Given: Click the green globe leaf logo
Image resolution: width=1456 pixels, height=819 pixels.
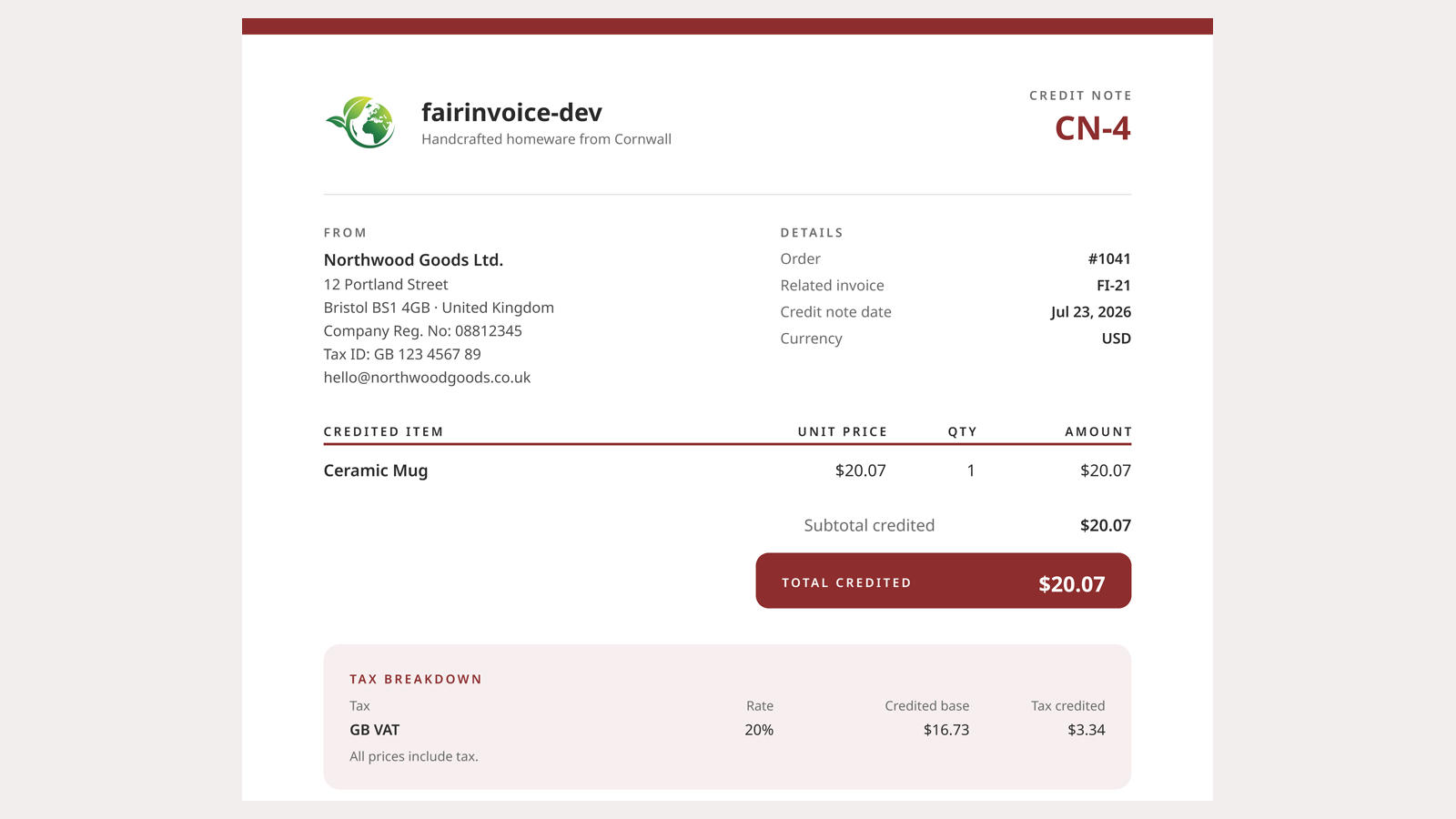Looking at the screenshot, I should point(360,122).
